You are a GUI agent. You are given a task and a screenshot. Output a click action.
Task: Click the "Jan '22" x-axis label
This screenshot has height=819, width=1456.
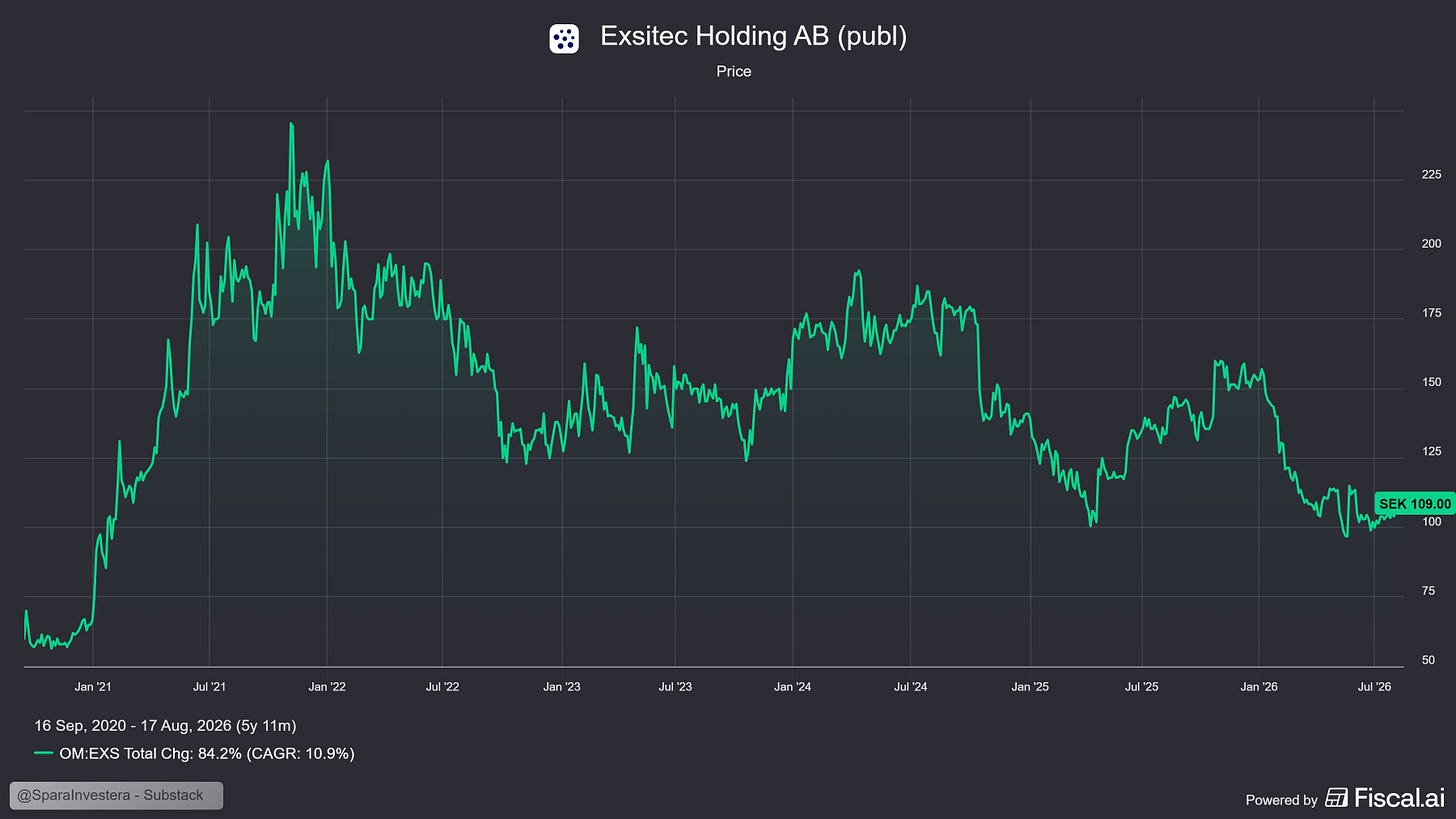327,686
